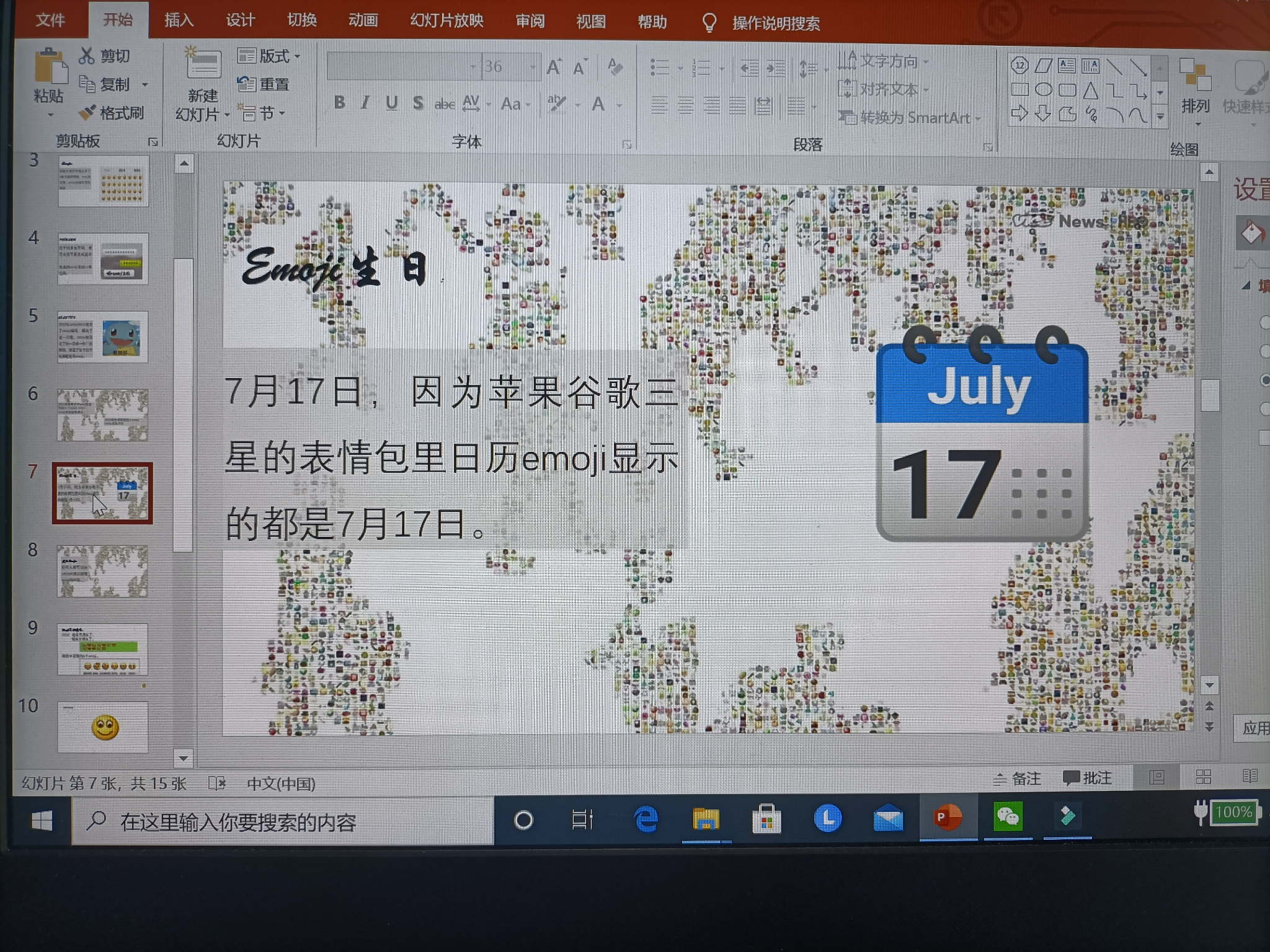The height and width of the screenshot is (952, 1270).
Task: Switch to Reading view in status bar
Action: 1250,776
